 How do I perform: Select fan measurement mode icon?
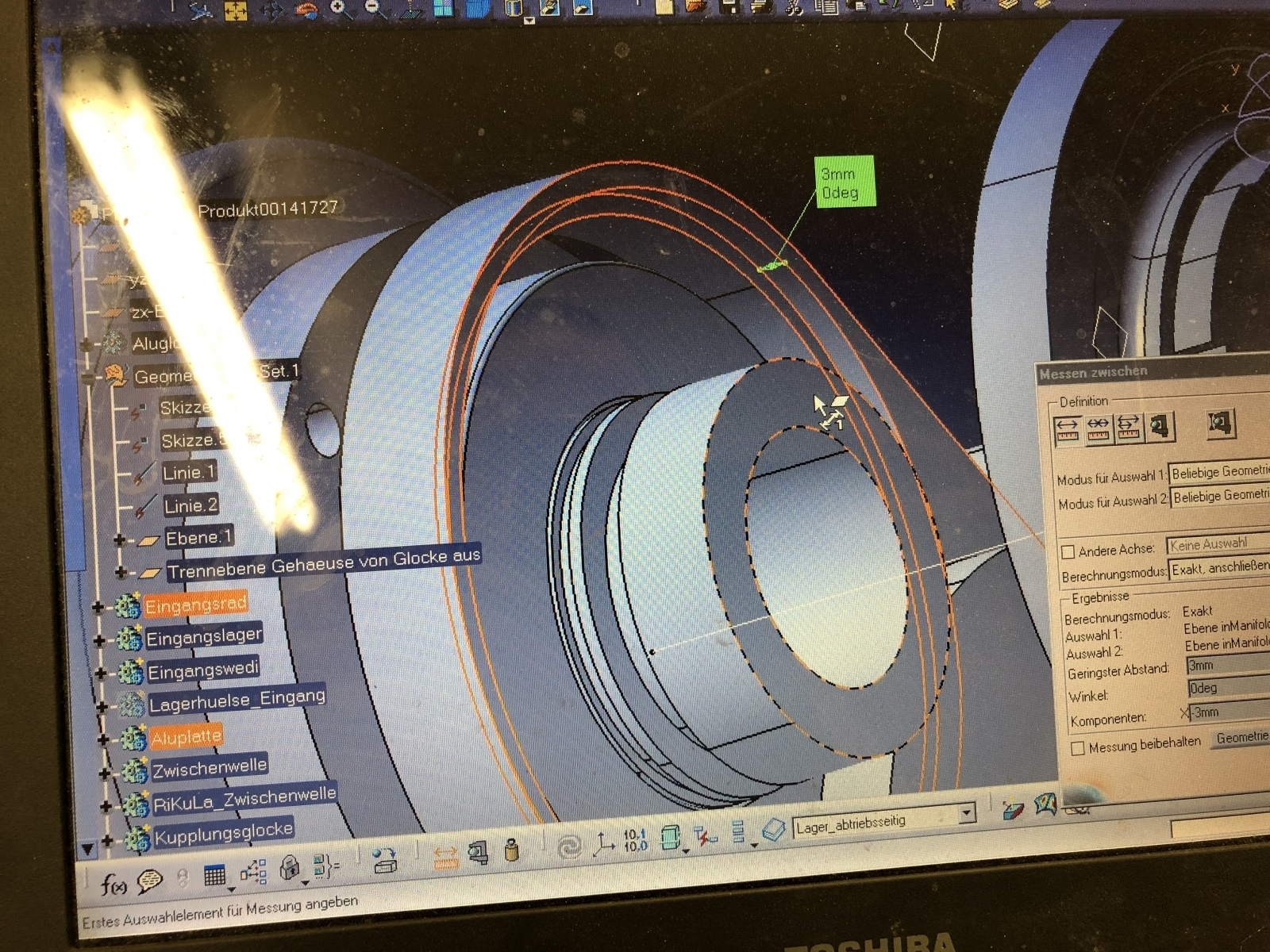(x=1128, y=427)
